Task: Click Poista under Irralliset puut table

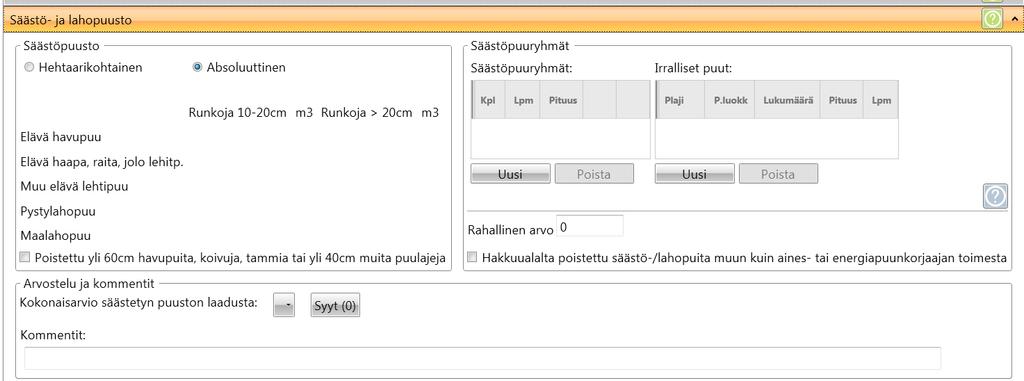Action: 778,174
